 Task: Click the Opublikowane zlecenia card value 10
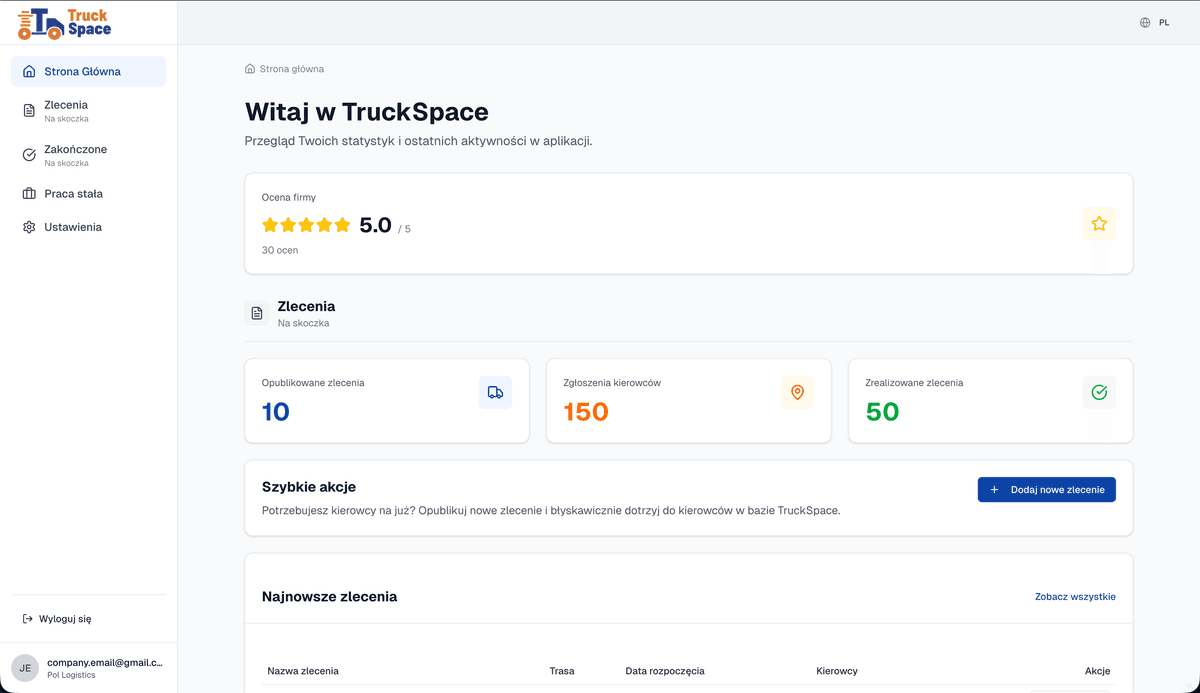coord(275,412)
